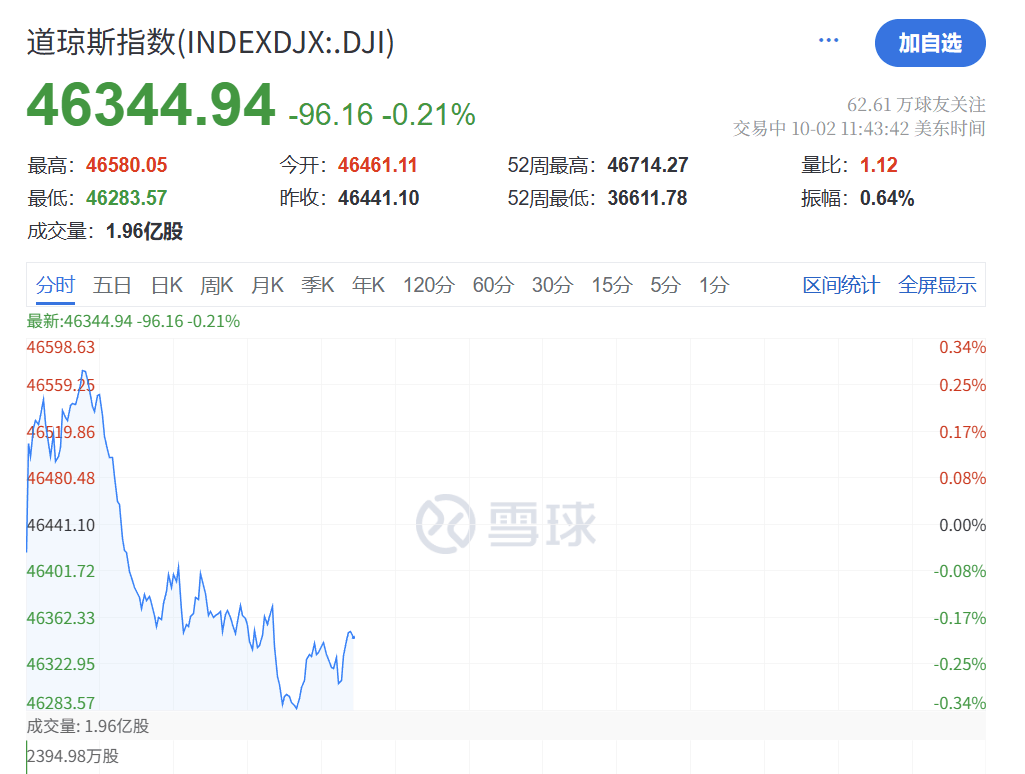The image size is (1025, 774).
Task: Select the 年K yearly chart view
Action: (x=367, y=285)
